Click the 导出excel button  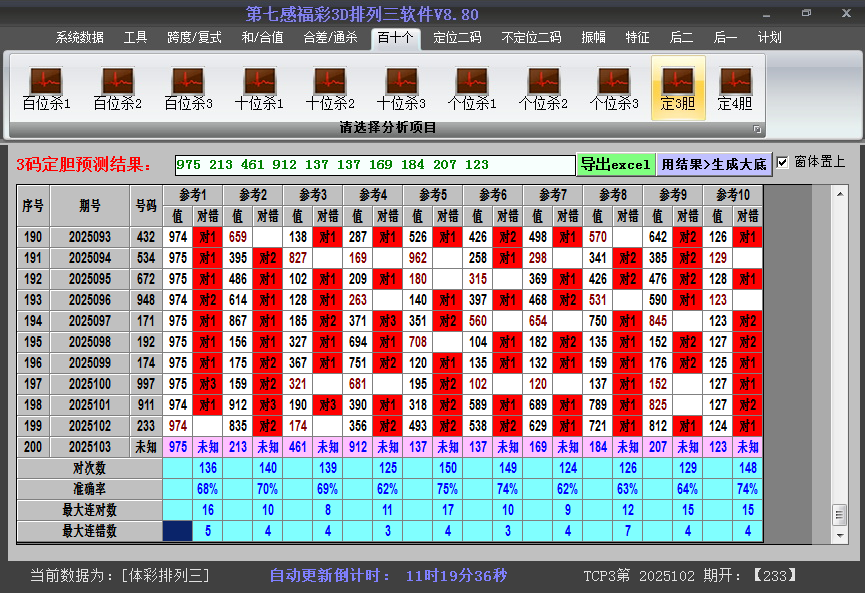click(616, 164)
